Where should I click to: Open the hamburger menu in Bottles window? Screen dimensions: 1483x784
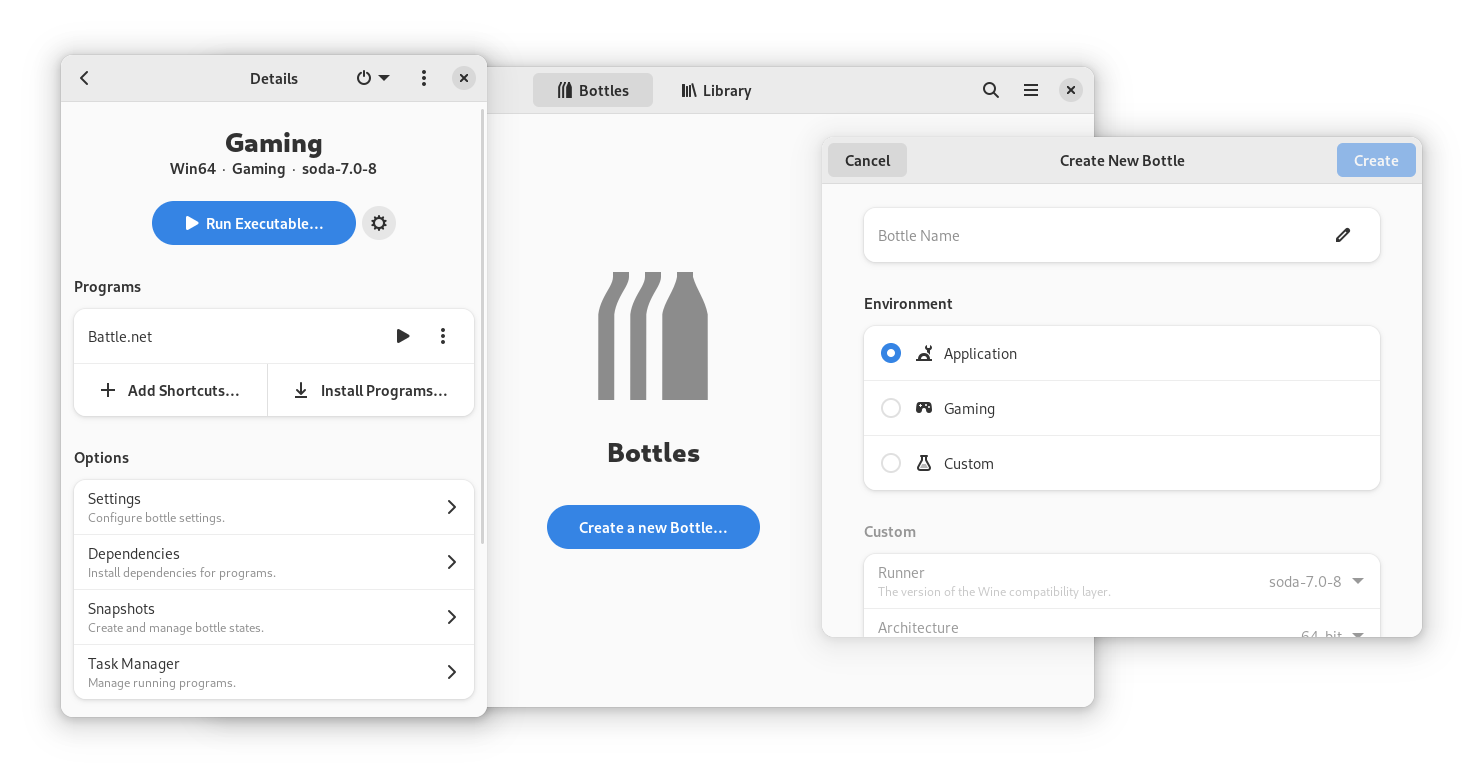(1031, 90)
